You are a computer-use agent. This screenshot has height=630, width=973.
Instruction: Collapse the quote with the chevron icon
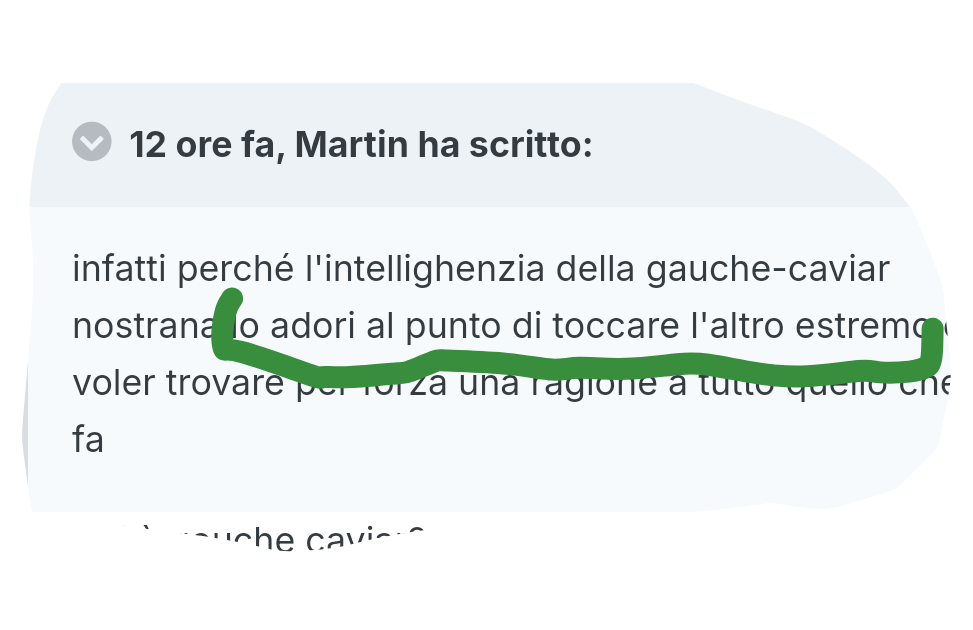tap(92, 142)
